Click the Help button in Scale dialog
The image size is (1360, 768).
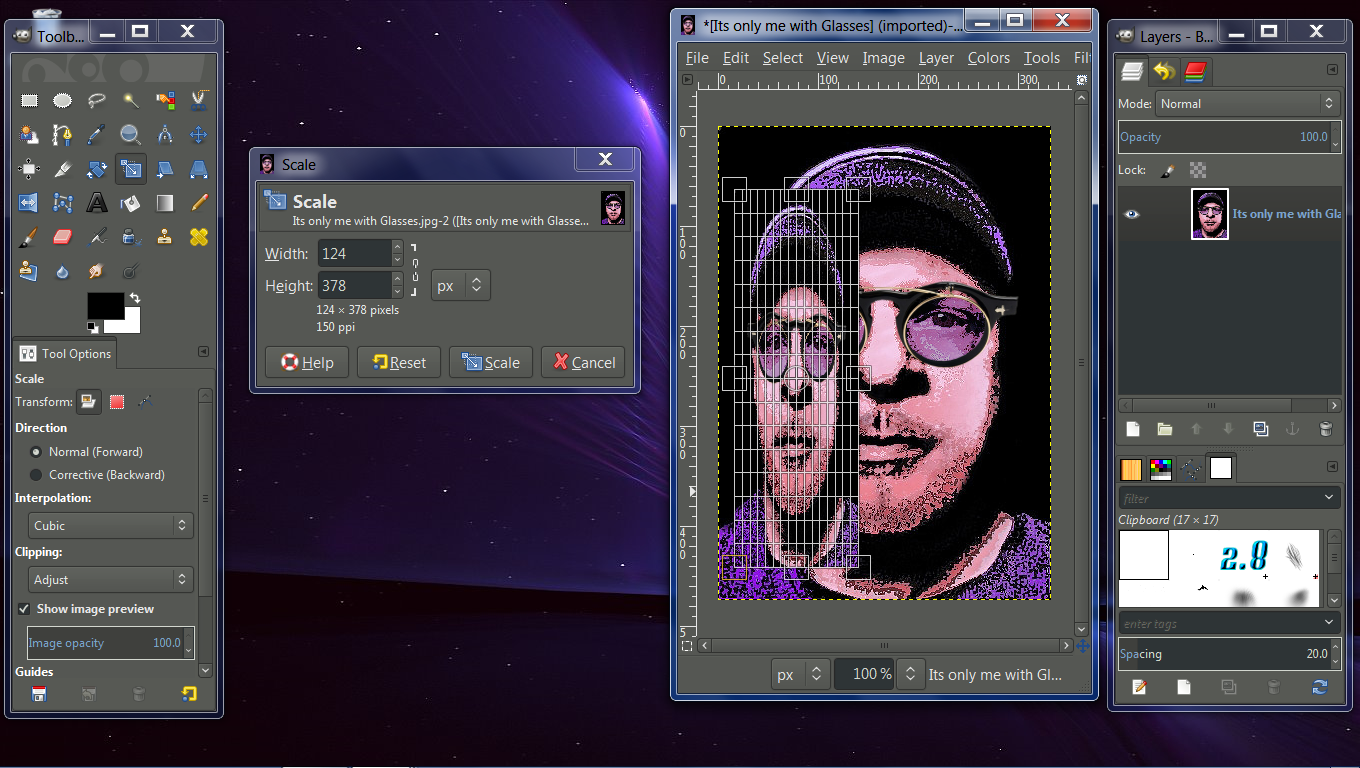(x=307, y=362)
